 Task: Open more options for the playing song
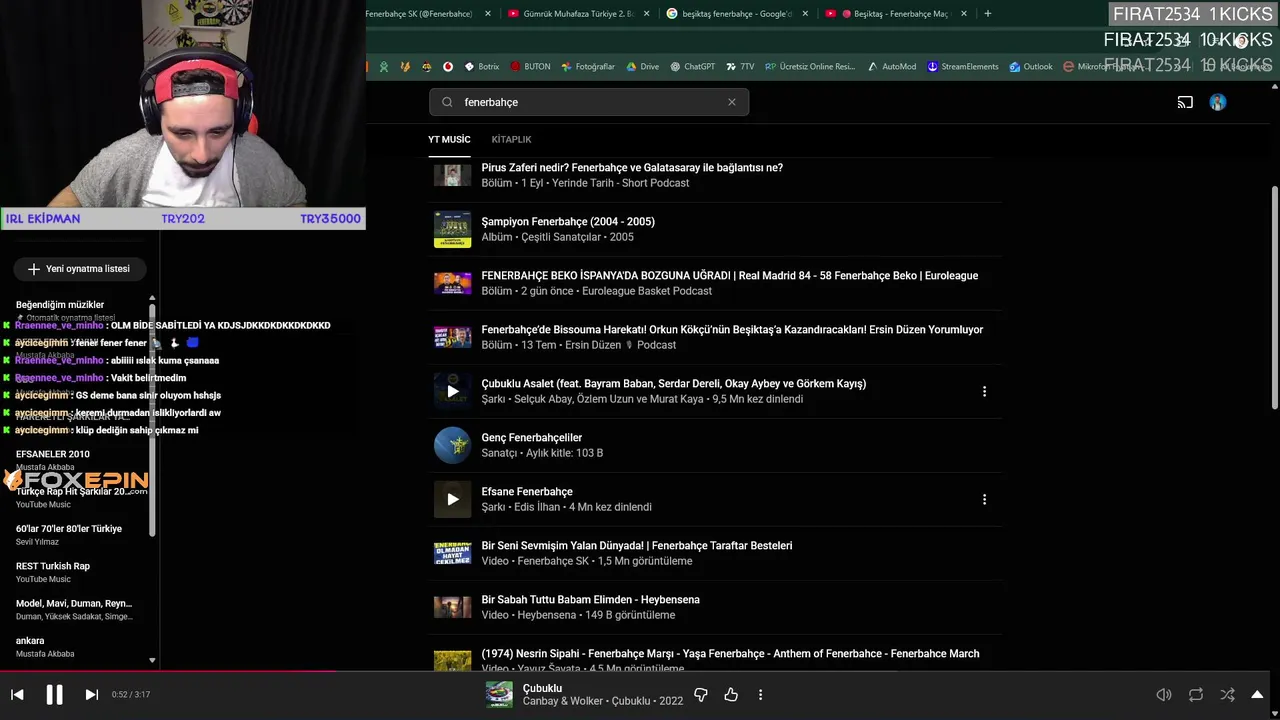coord(760,695)
